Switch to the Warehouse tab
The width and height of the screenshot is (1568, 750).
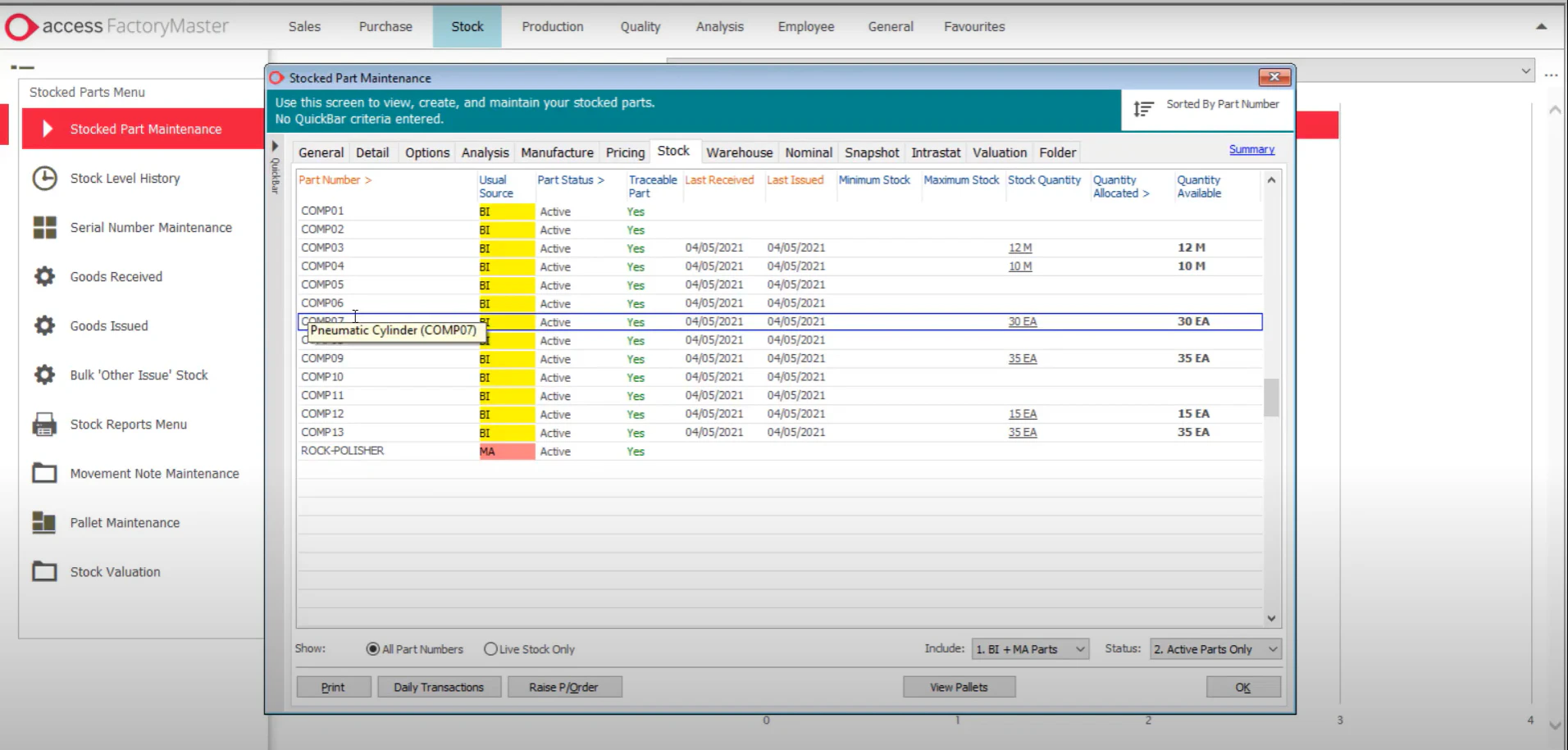point(738,152)
